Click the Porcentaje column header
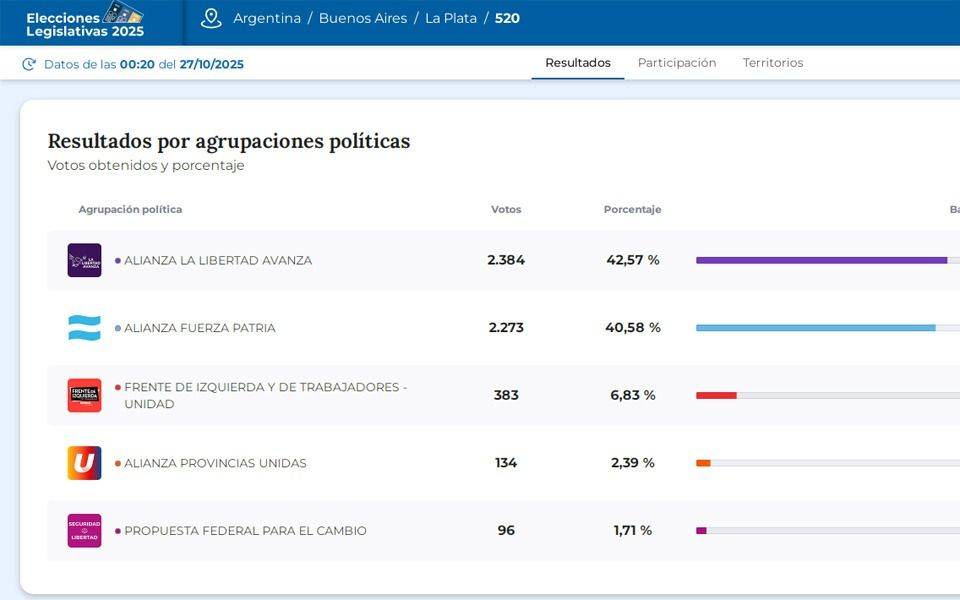Screen dimensions: 960x600 coord(632,210)
